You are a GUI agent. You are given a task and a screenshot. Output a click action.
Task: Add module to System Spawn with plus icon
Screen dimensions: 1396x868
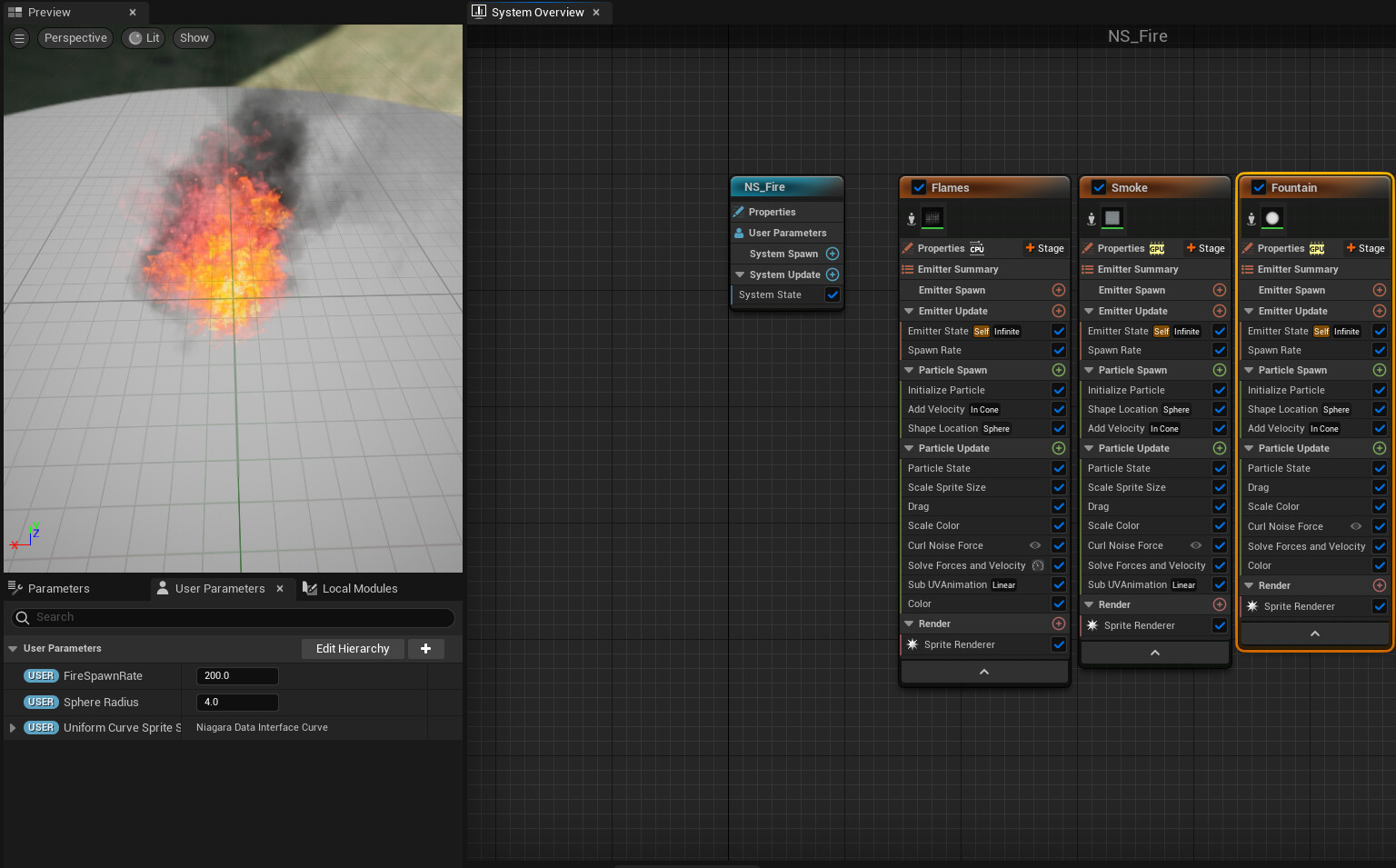tap(833, 254)
